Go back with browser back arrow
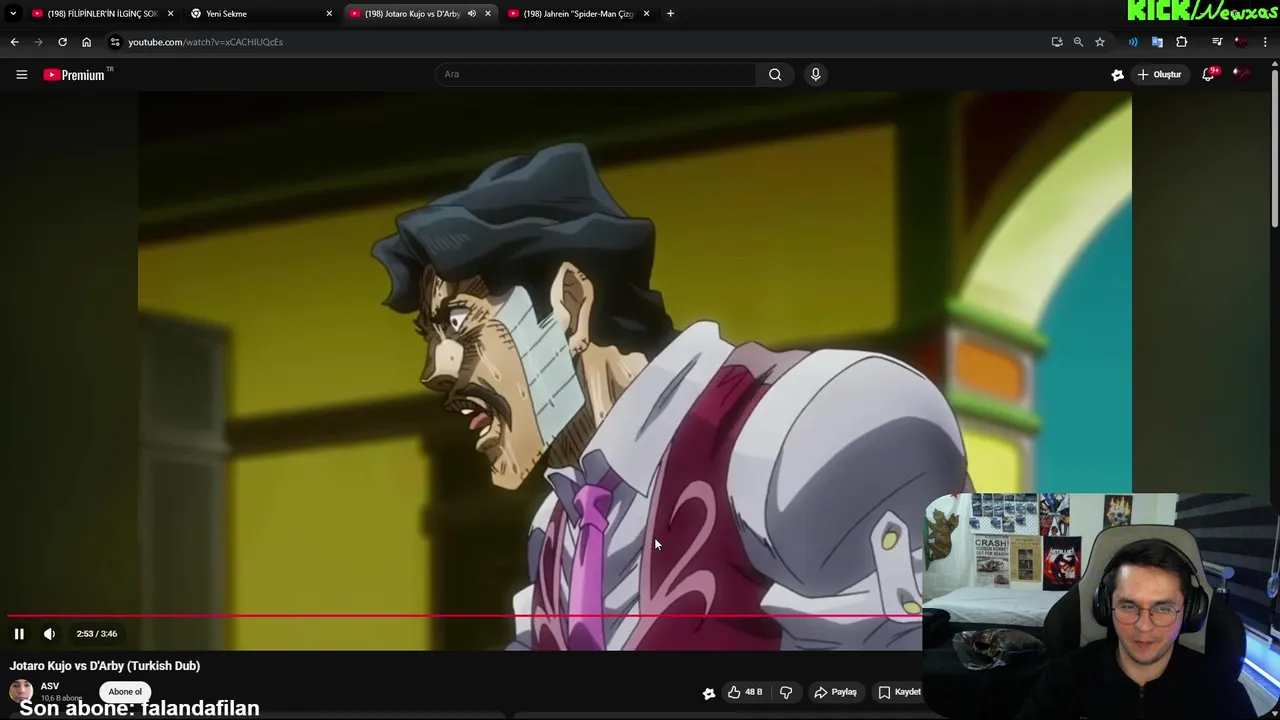The height and width of the screenshot is (720, 1280). tap(14, 42)
